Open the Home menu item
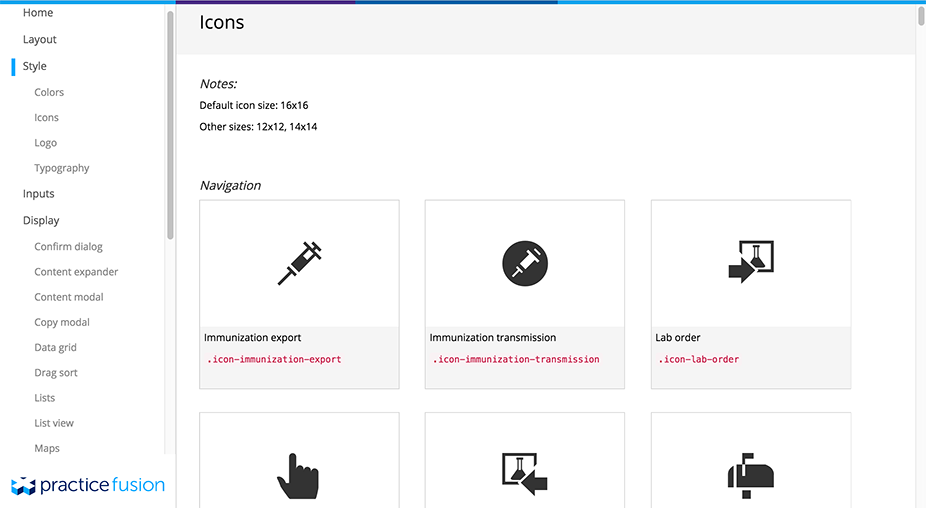Image resolution: width=926 pixels, height=508 pixels. point(38,12)
